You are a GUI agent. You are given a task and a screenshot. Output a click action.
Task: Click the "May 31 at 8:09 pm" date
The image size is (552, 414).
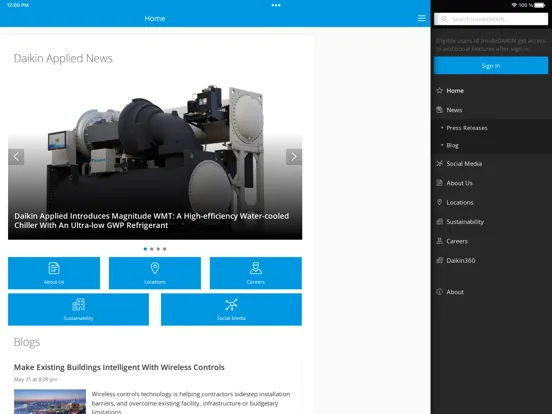pos(36,379)
